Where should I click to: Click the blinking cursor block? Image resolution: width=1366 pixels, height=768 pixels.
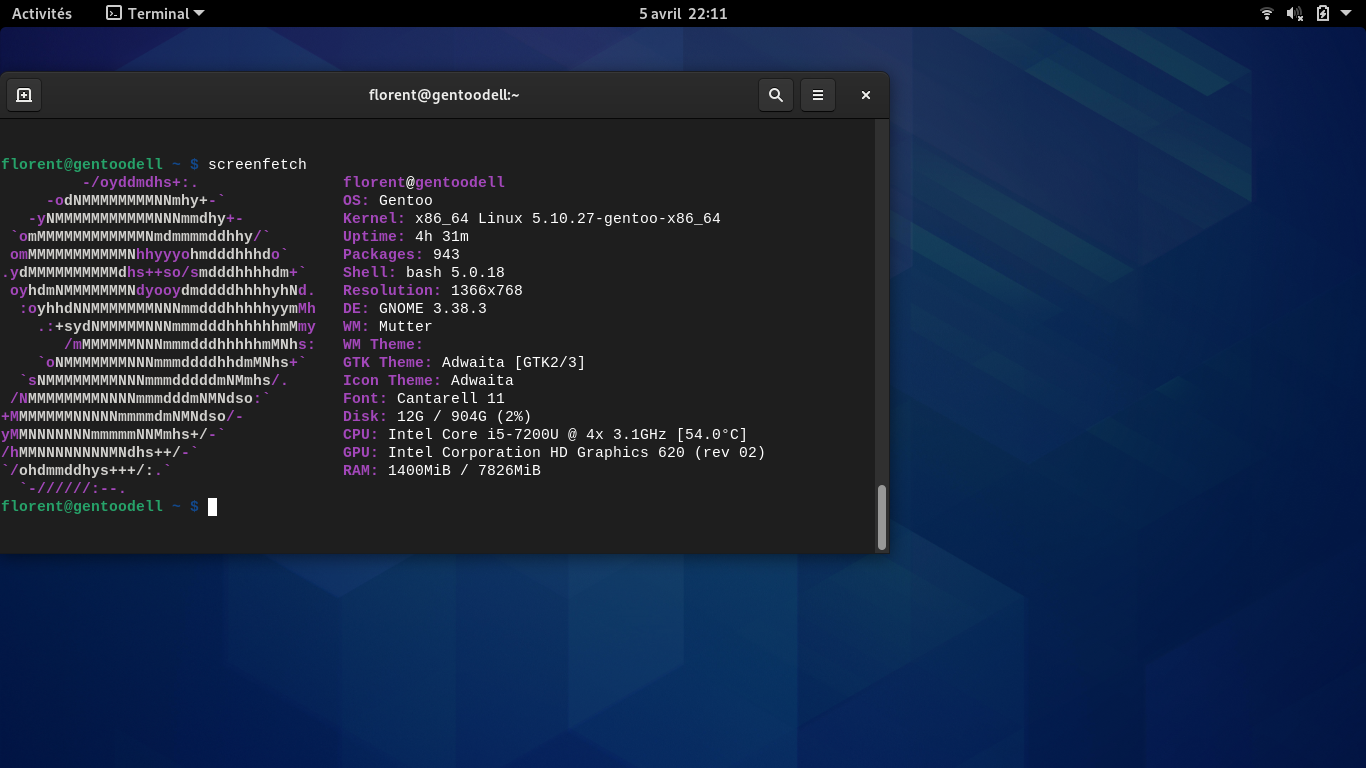coord(211,506)
